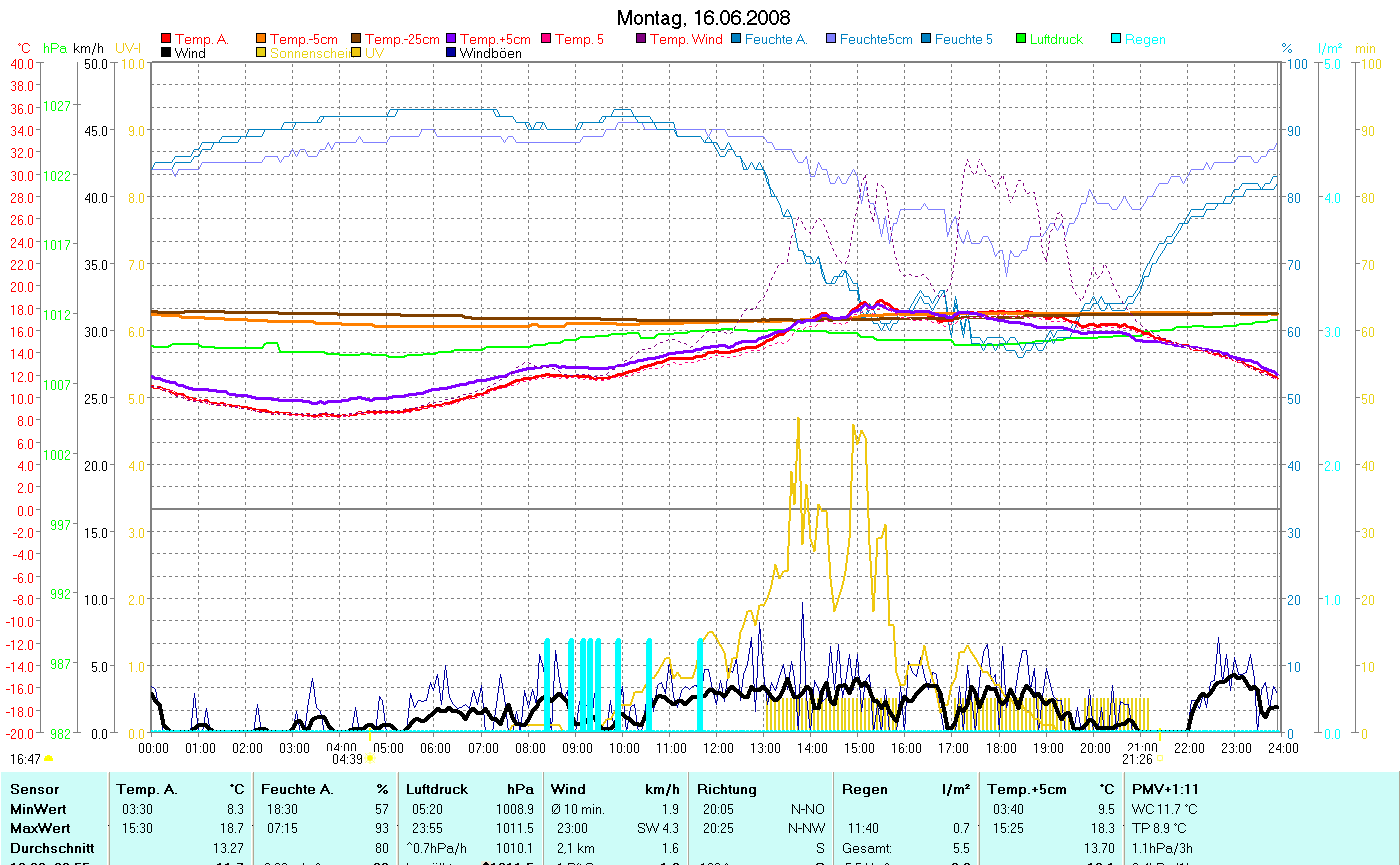Click the chart title Montag, 16.06.2008
Viewport: 1400px width, 865px height.
pyautogui.click(x=703, y=18)
